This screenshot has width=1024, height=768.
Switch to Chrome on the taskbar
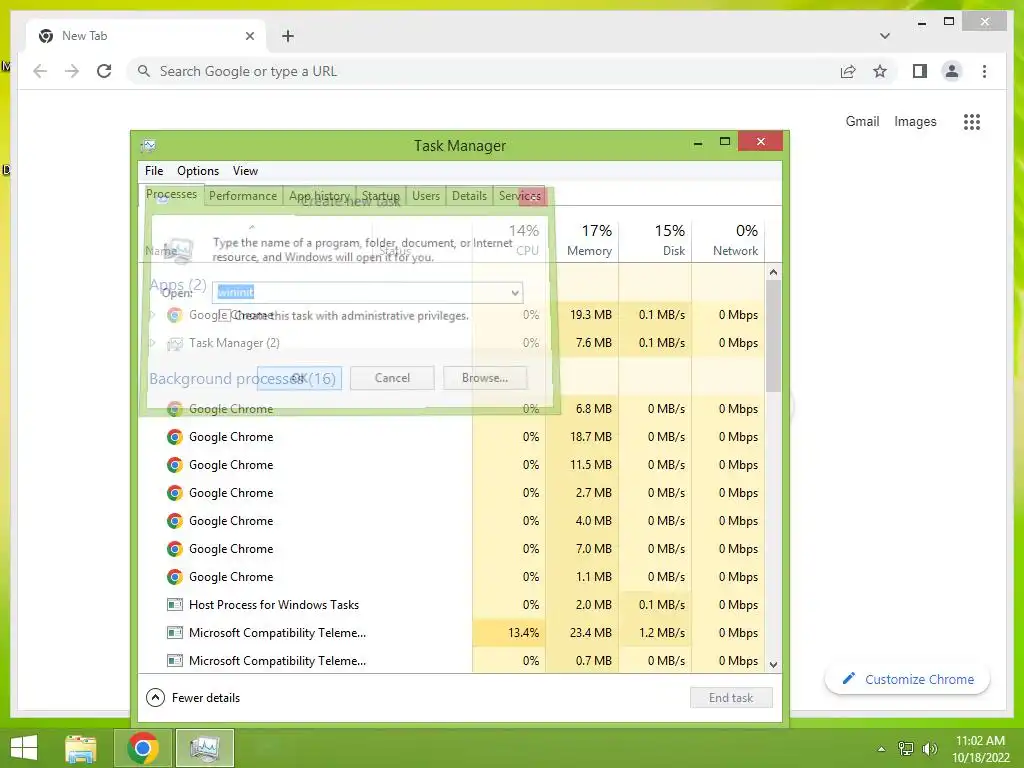coord(143,748)
